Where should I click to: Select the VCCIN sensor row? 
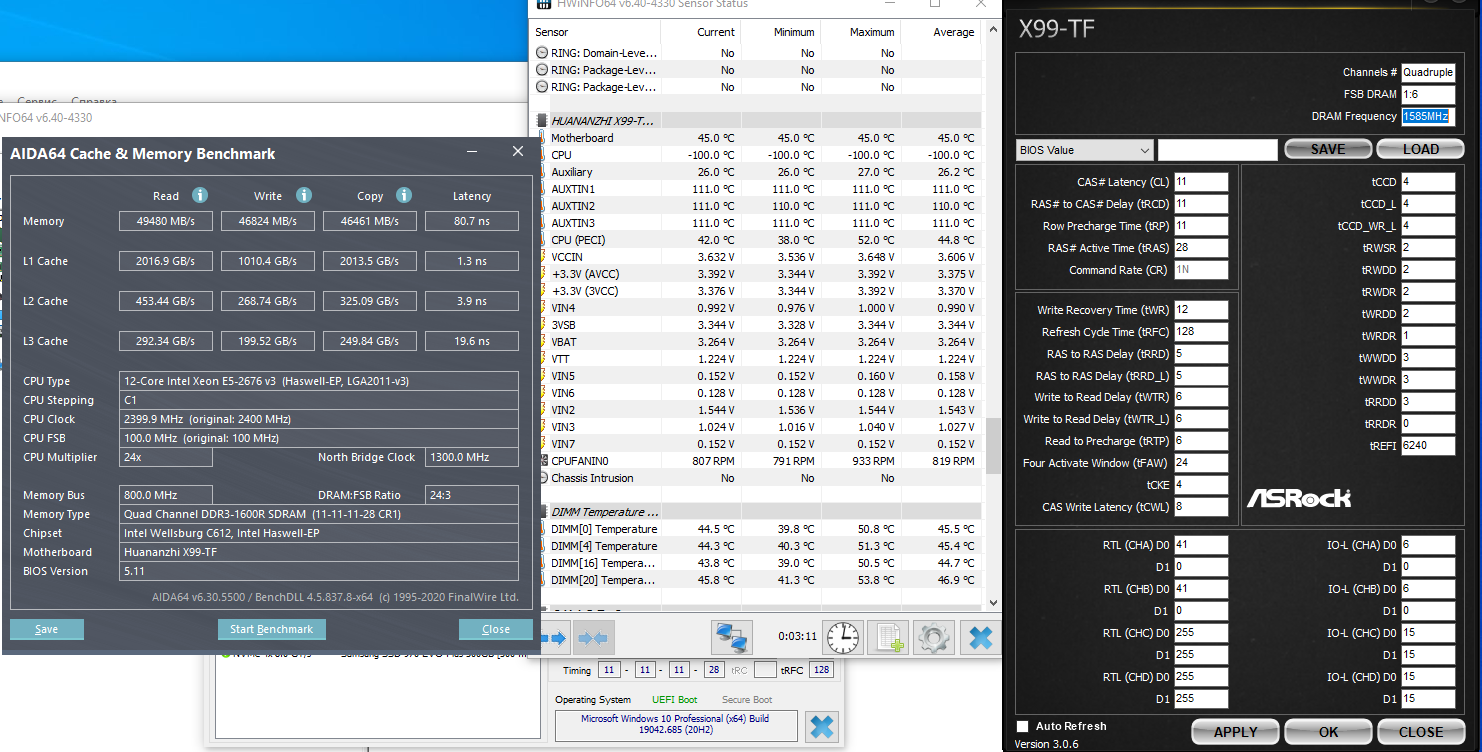(758, 257)
